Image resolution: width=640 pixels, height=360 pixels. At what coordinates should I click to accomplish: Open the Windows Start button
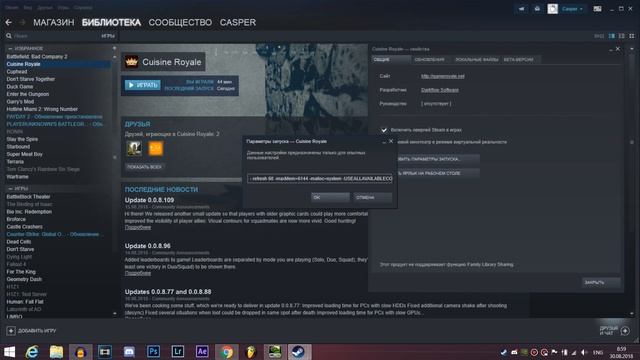point(9,352)
